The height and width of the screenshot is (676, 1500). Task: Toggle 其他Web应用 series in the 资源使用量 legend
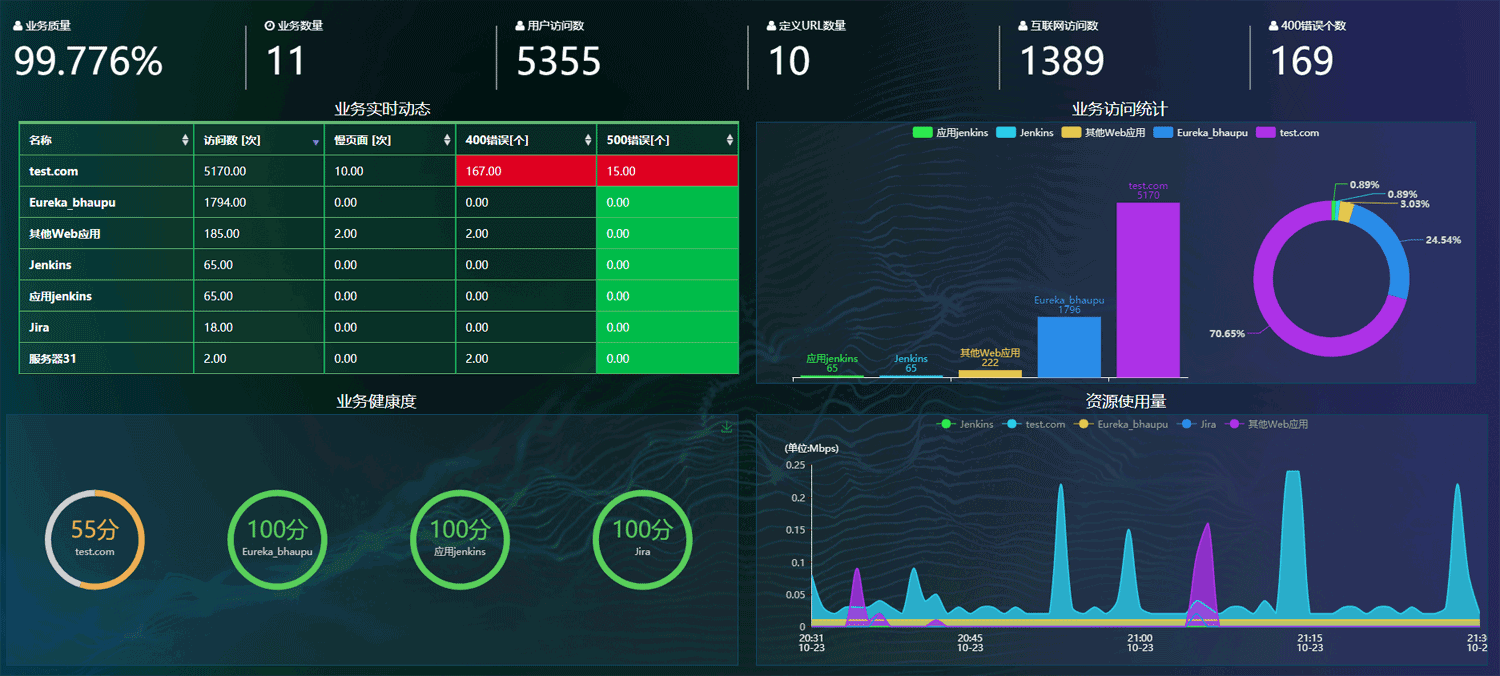point(1266,424)
